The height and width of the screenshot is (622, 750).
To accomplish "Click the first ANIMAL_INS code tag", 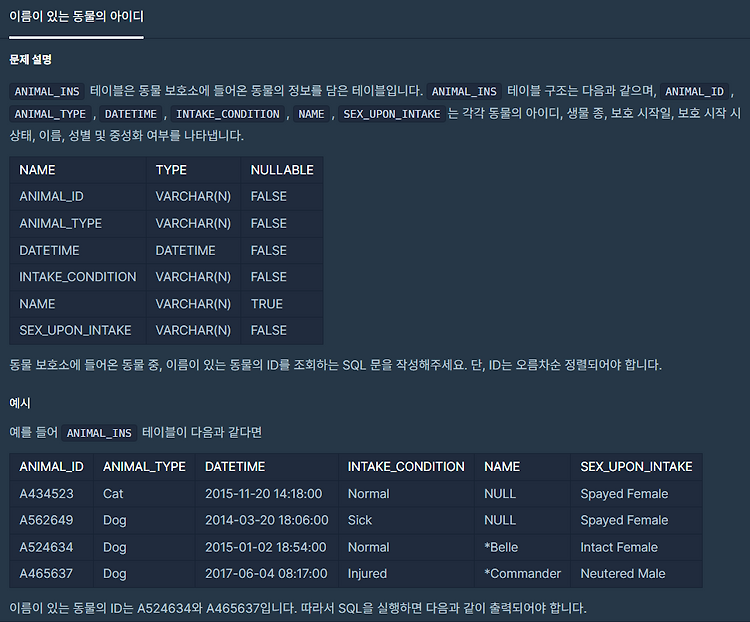I will 47,91.
